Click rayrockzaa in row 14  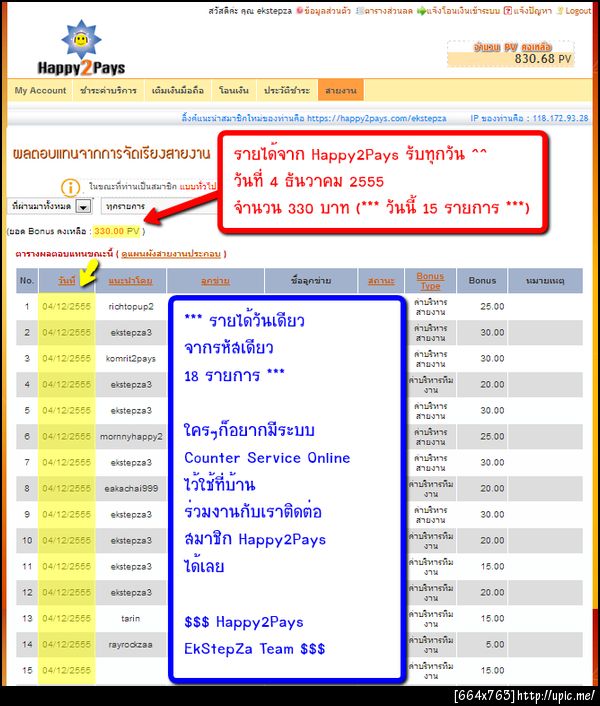point(131,644)
